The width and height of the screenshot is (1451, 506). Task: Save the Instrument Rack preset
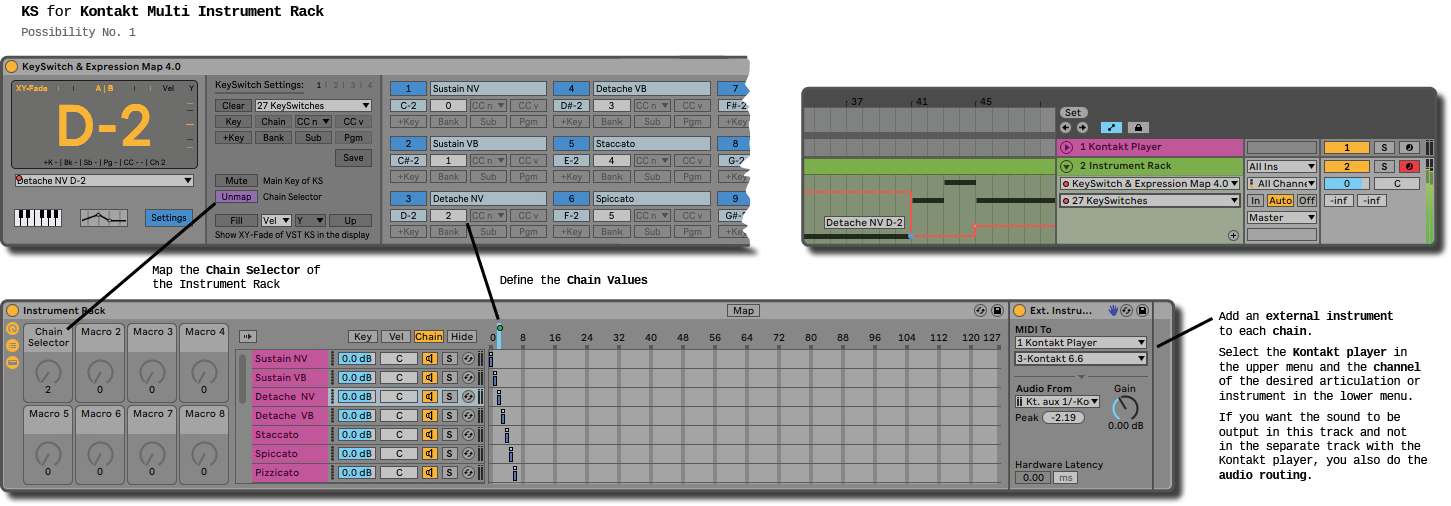coord(996,311)
